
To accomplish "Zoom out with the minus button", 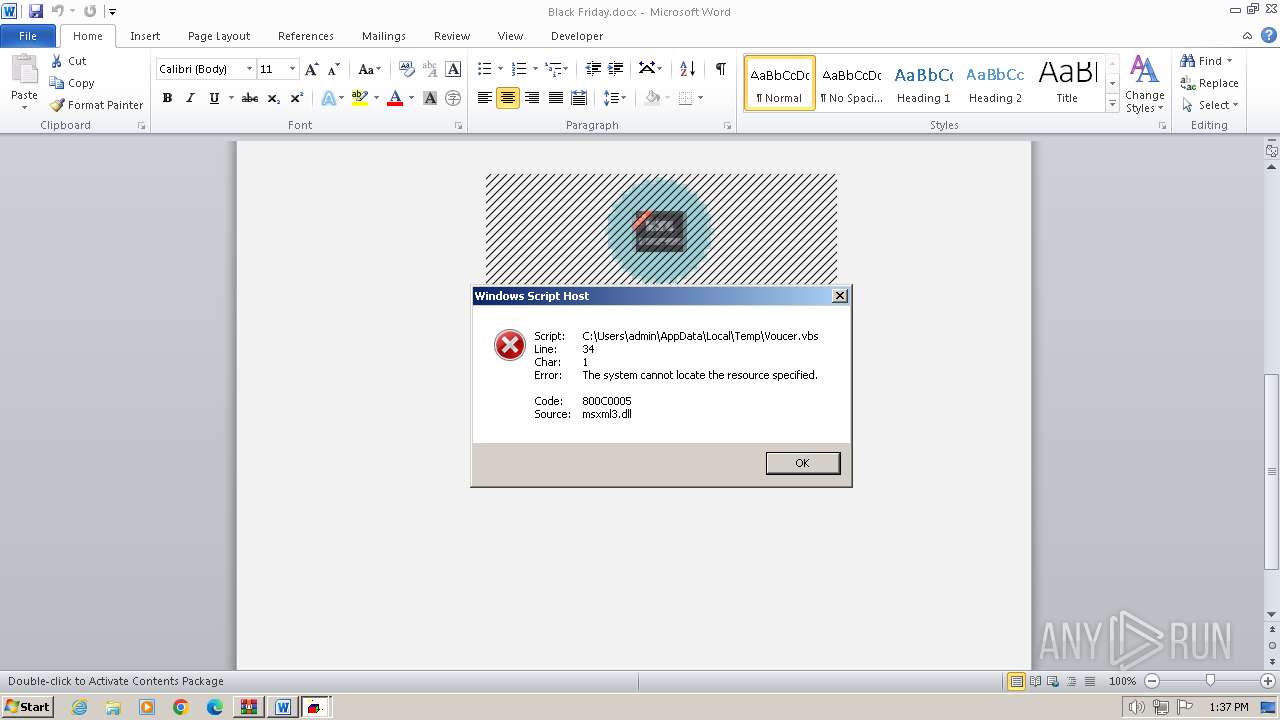I will pos(1152,681).
